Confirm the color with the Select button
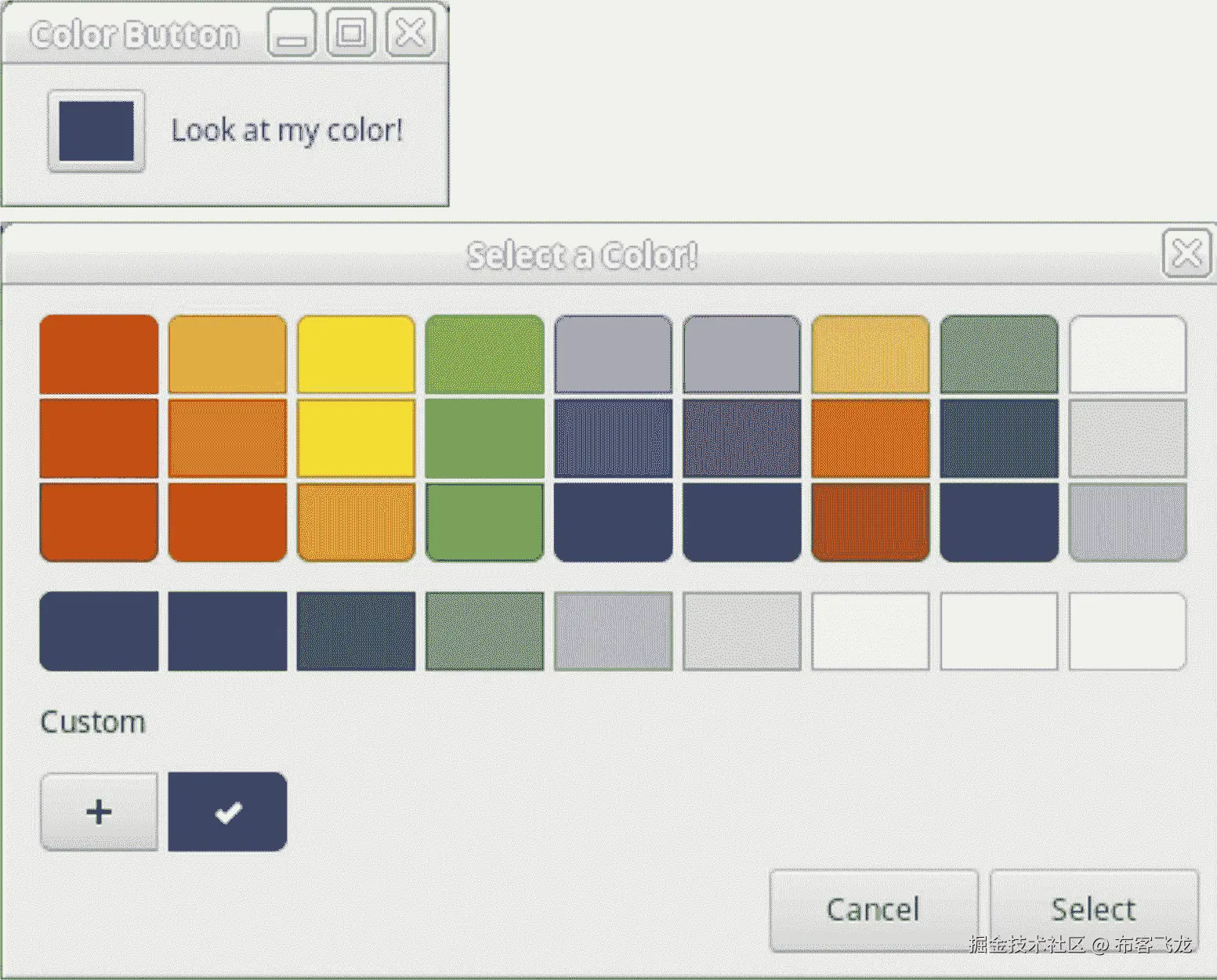The width and height of the screenshot is (1217, 980). click(1094, 910)
